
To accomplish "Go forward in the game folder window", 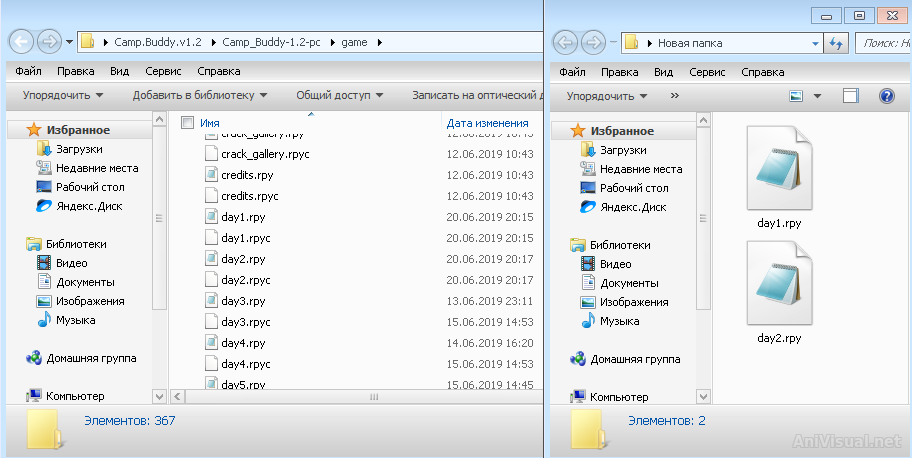I will [x=49, y=42].
